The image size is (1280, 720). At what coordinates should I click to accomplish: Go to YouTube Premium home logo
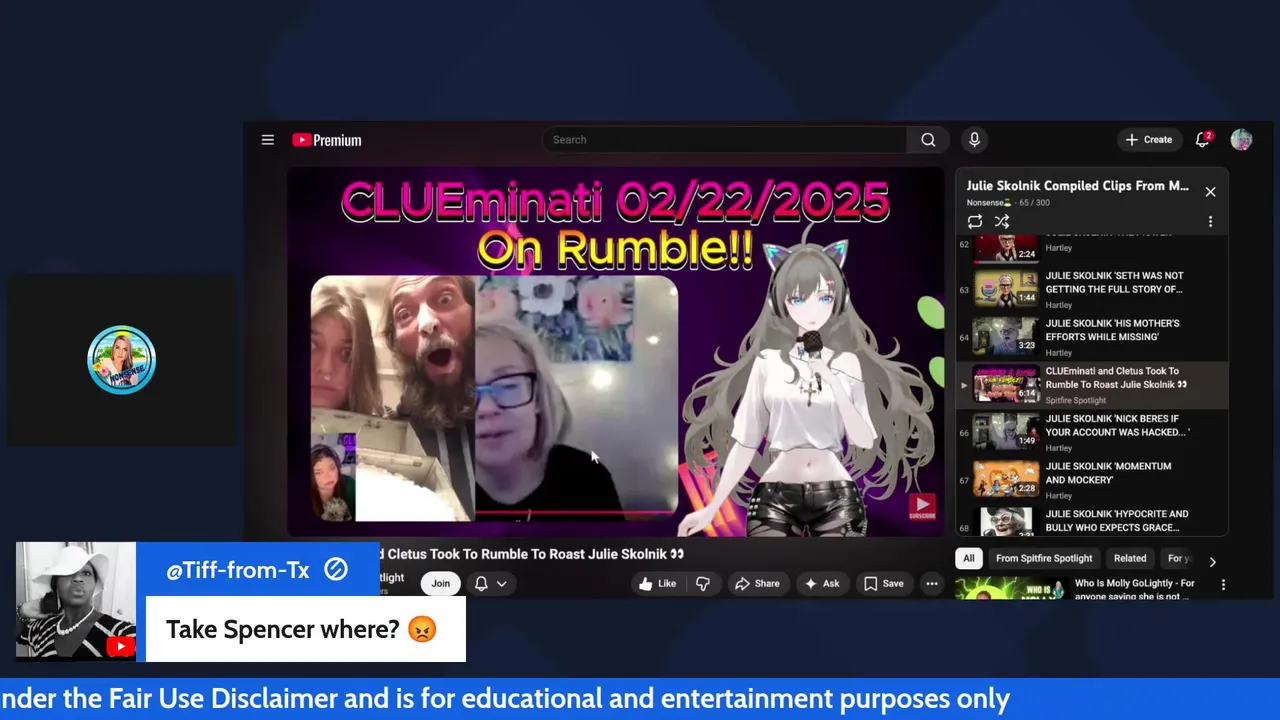coord(327,140)
